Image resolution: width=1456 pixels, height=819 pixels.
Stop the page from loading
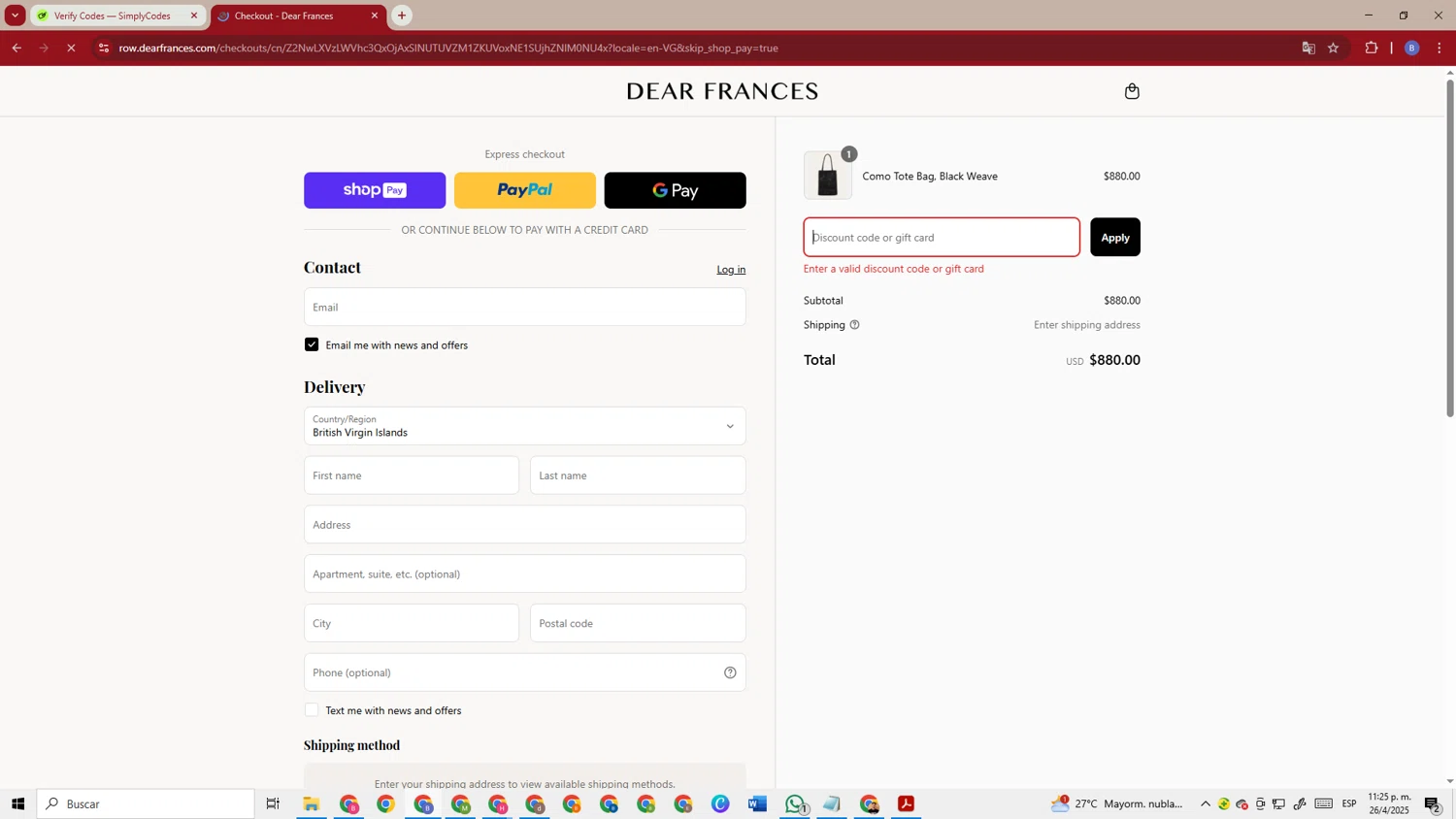point(71,48)
